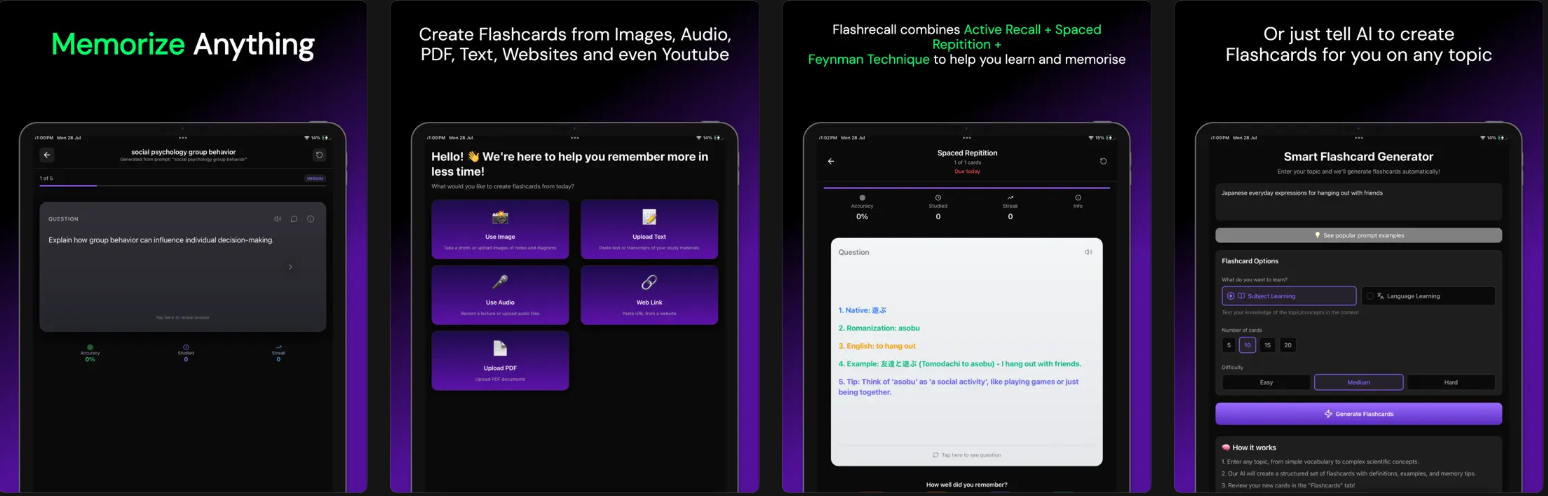Choose Hard difficulty
The image size is (1548, 496).
tap(1451, 382)
